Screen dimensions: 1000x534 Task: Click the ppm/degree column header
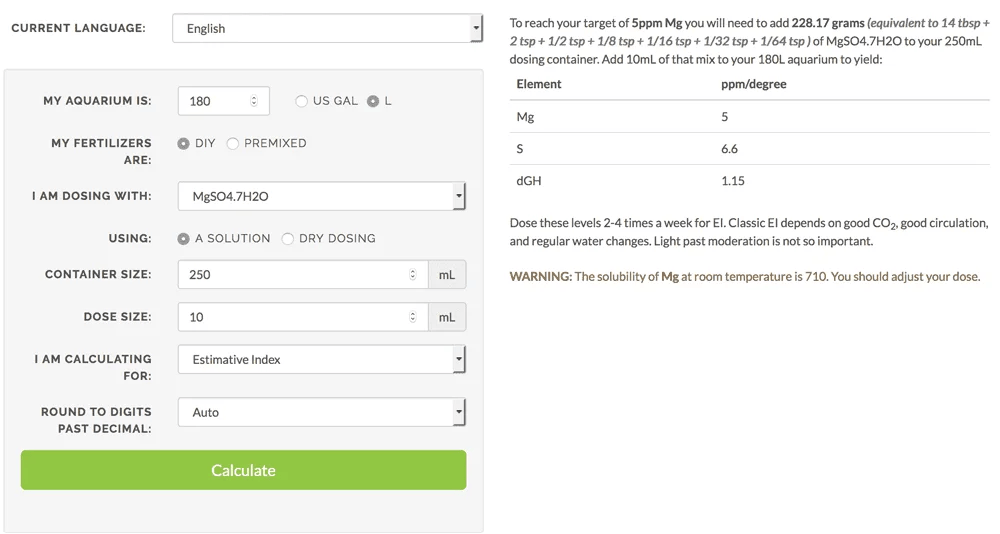pos(754,84)
